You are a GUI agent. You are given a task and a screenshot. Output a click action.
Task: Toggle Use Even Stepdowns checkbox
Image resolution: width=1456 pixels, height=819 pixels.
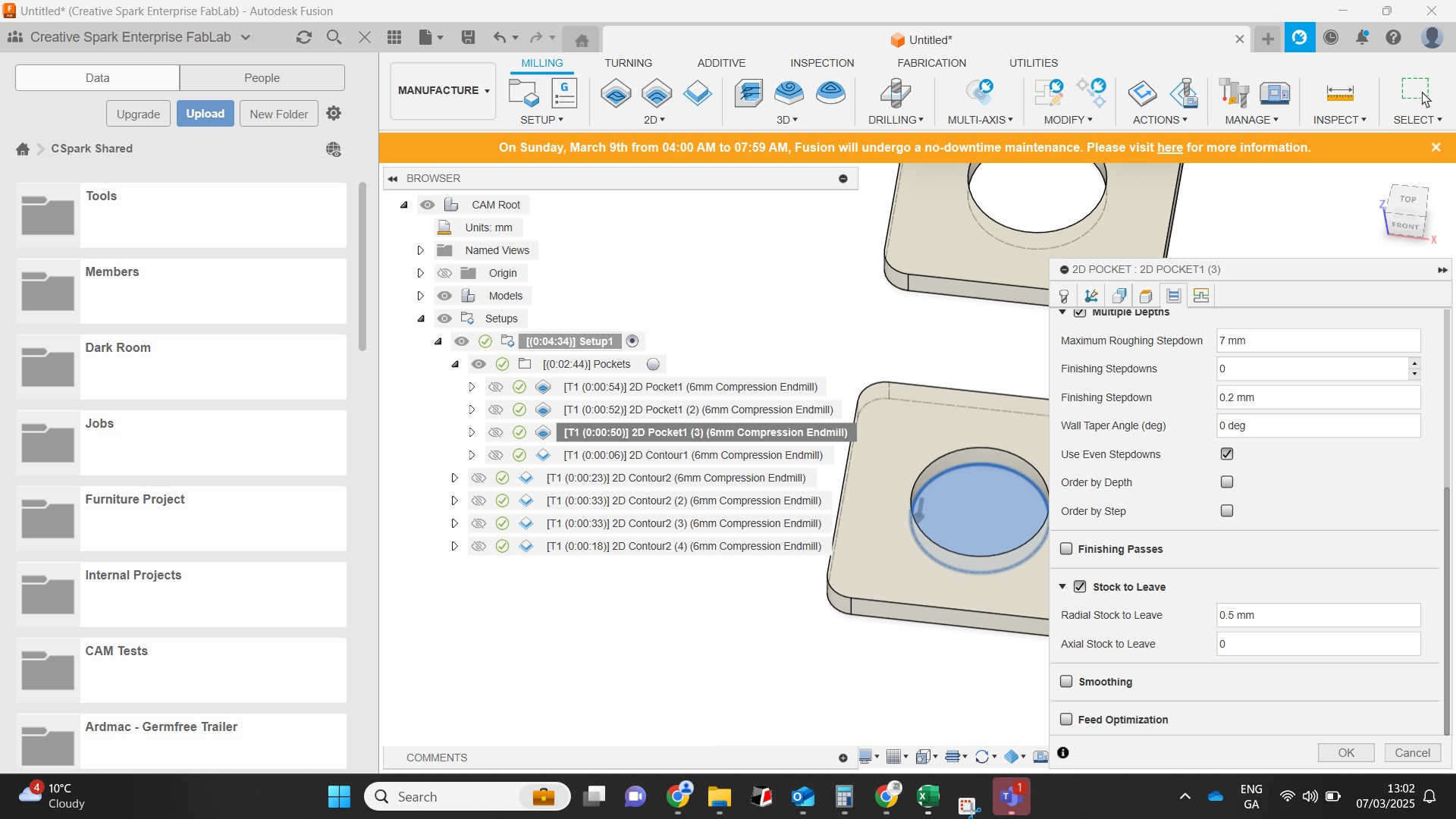(1227, 453)
